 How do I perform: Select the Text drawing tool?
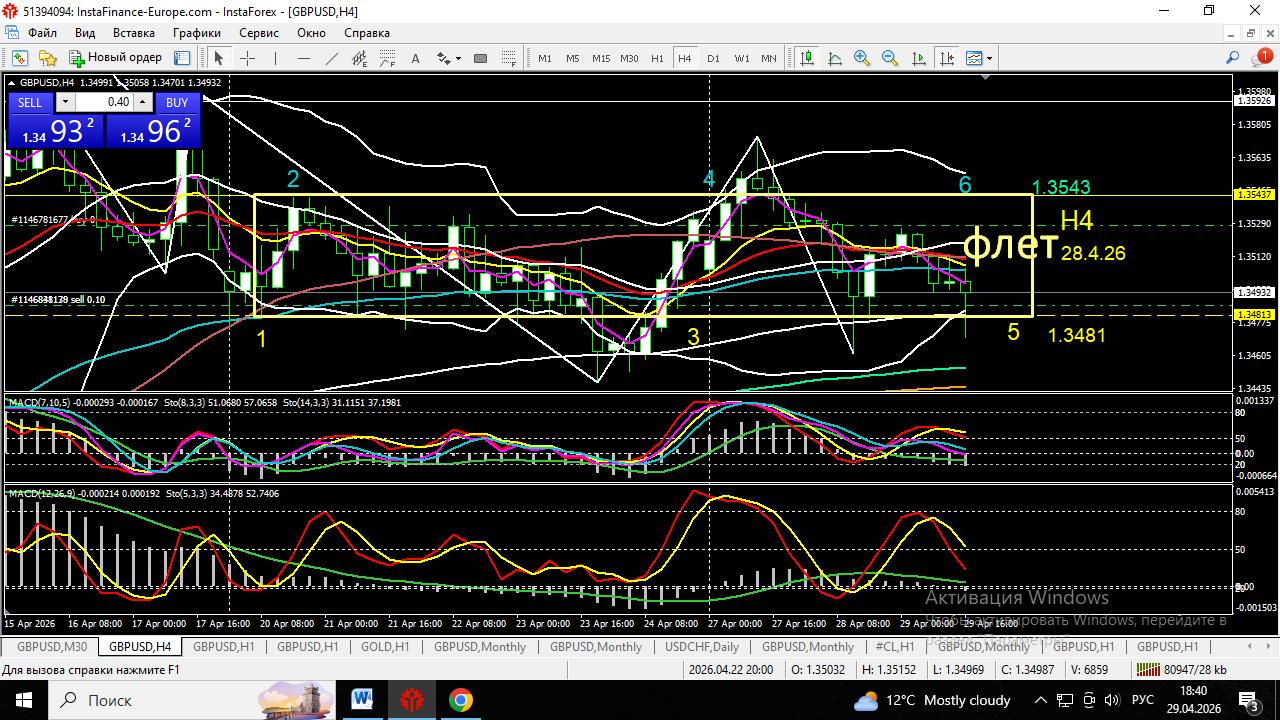416,58
